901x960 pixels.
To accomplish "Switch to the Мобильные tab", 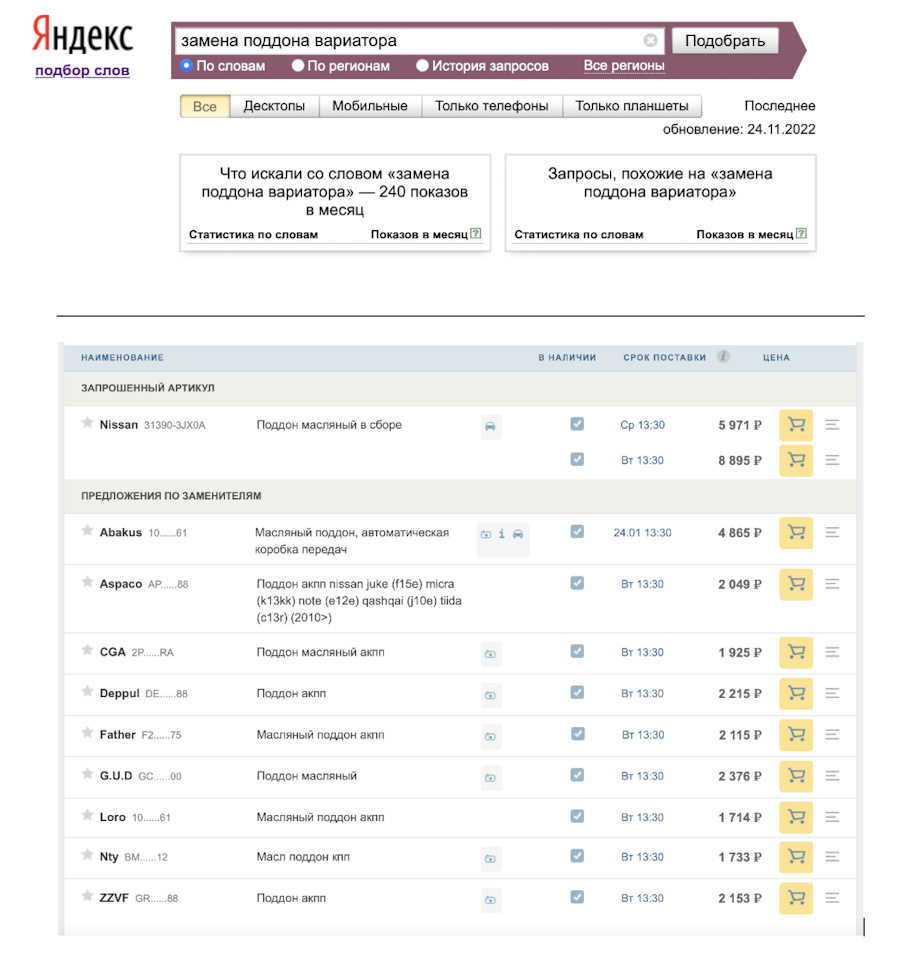I will tap(369, 106).
